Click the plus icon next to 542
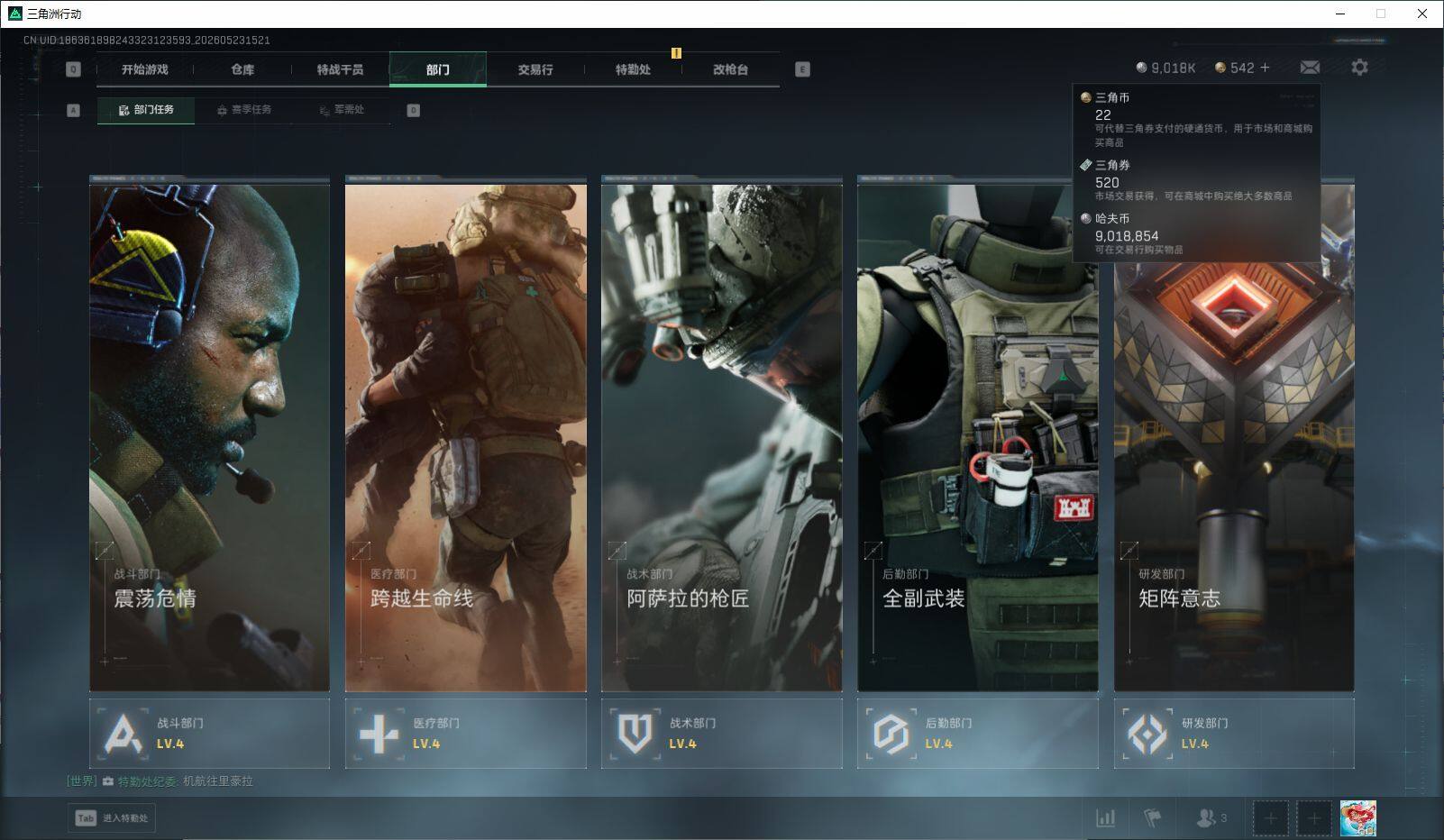The height and width of the screenshot is (840, 1444). pyautogui.click(x=1265, y=68)
